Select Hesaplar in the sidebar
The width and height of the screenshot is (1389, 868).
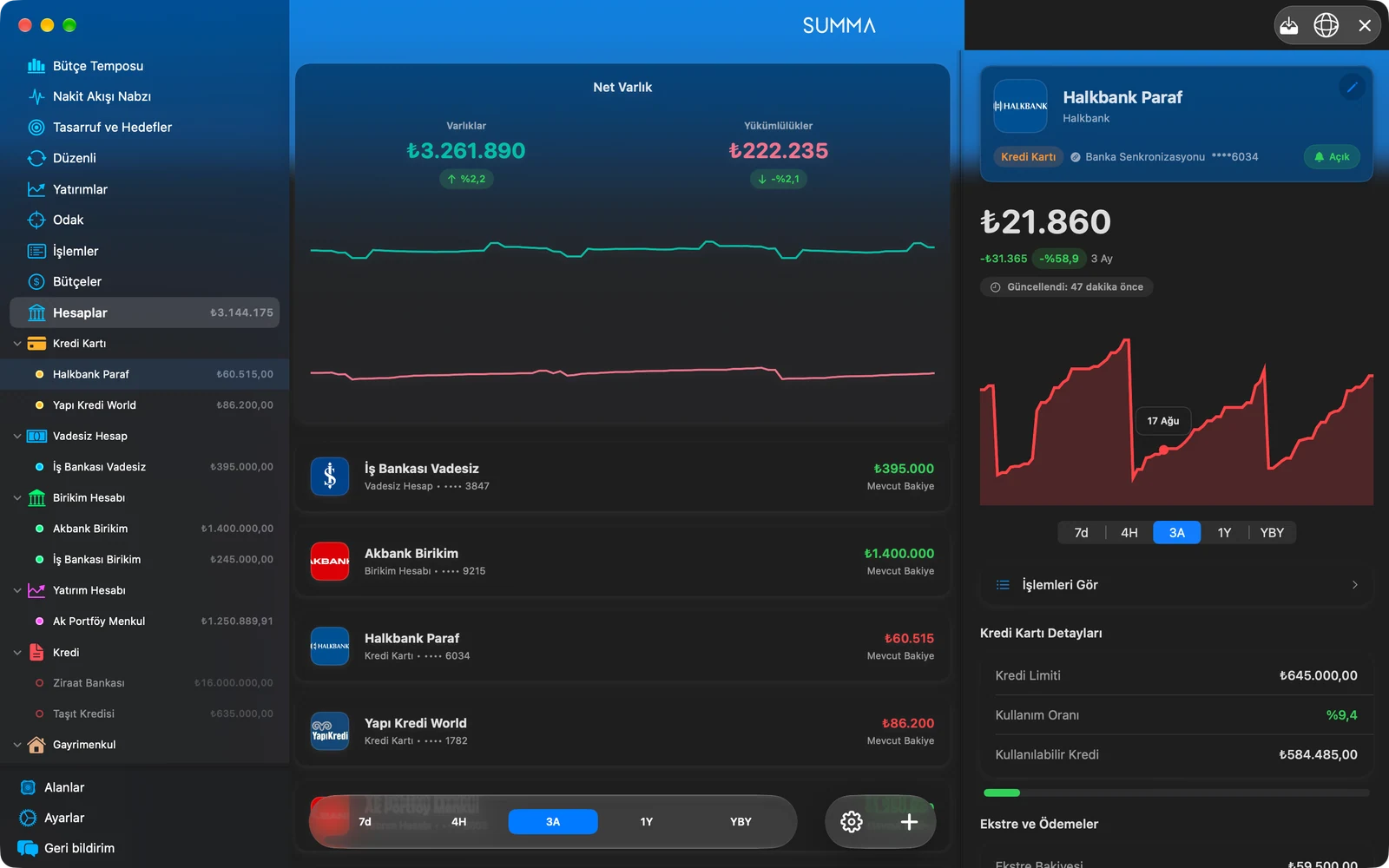(144, 312)
